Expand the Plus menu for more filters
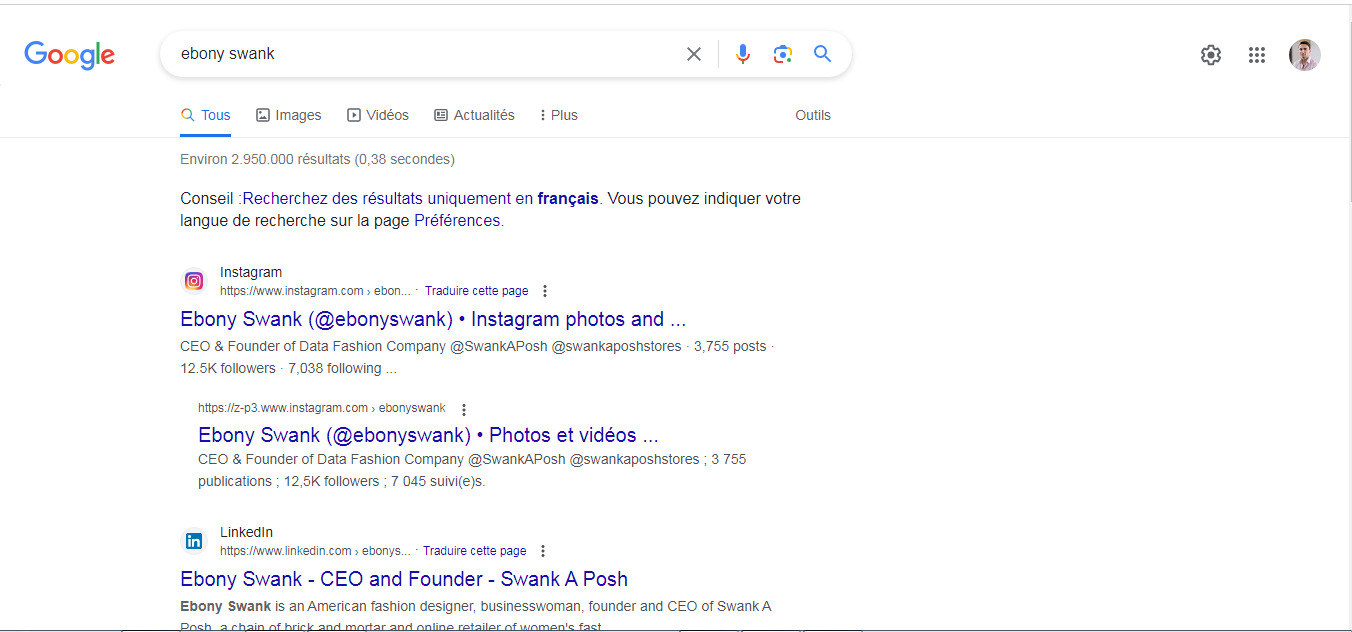The image size is (1352, 632). 558,115
